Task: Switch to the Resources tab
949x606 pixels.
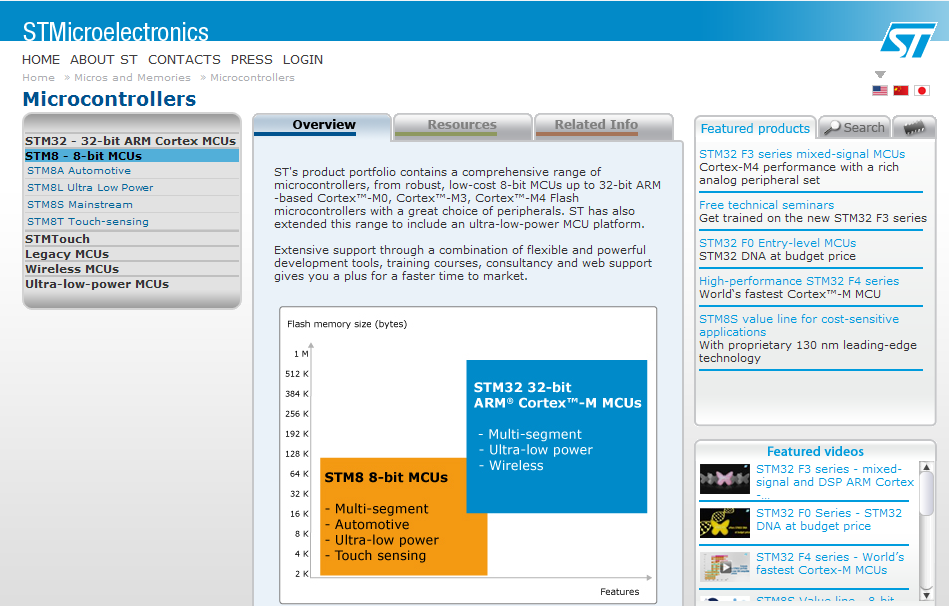Action: 462,125
